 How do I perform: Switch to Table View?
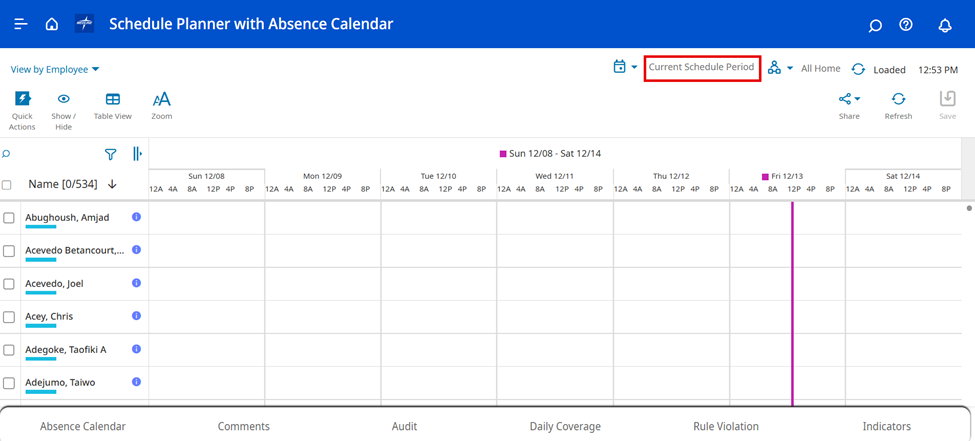(113, 106)
